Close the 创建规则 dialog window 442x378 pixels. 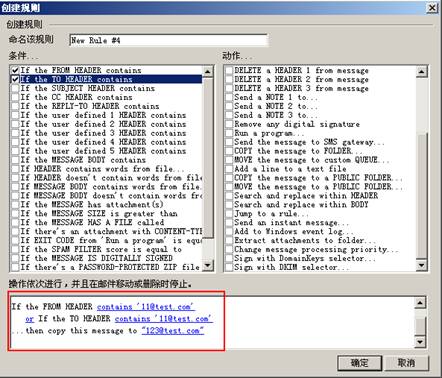pyautogui.click(x=432, y=7)
